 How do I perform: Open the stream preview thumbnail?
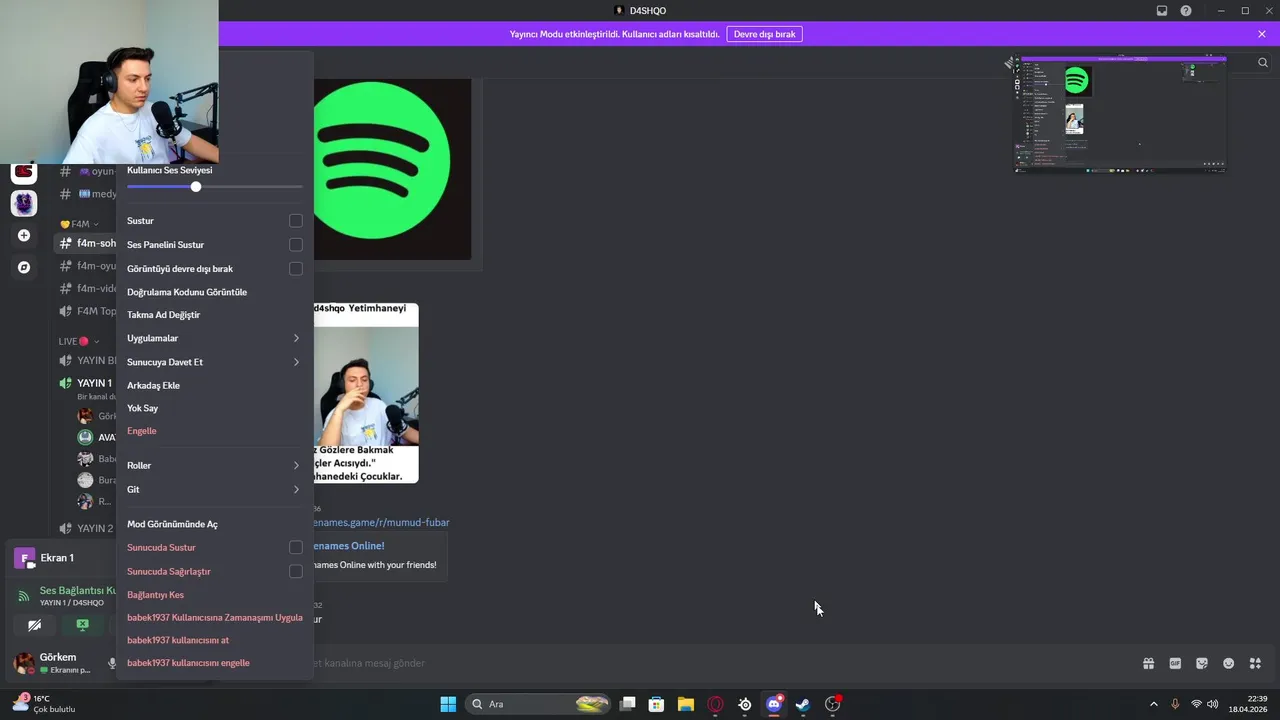(x=1120, y=114)
